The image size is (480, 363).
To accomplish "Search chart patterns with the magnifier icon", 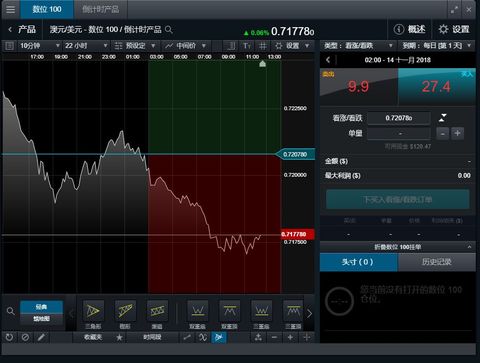I will [x=11, y=311].
